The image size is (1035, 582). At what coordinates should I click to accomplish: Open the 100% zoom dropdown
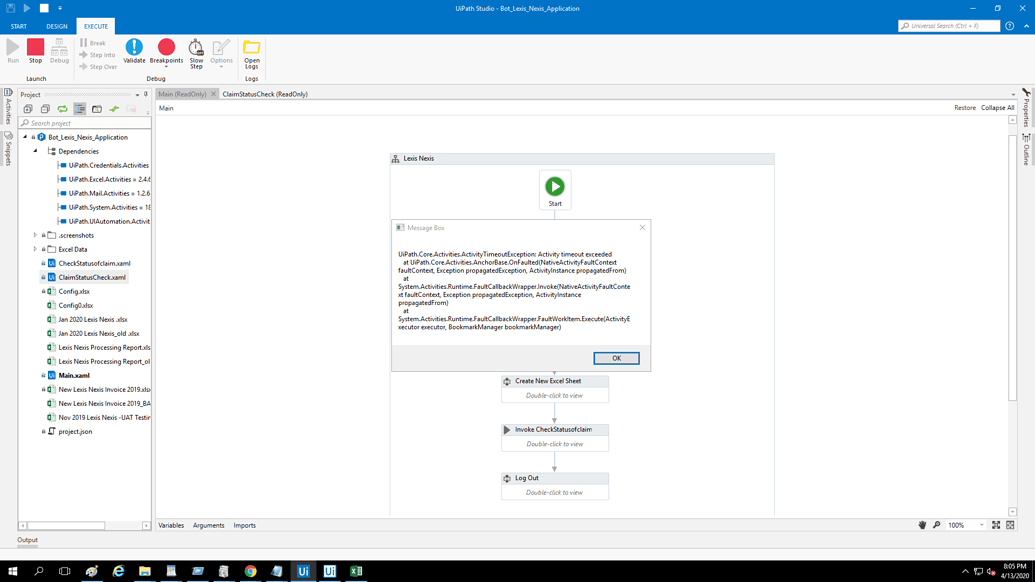[981, 525]
